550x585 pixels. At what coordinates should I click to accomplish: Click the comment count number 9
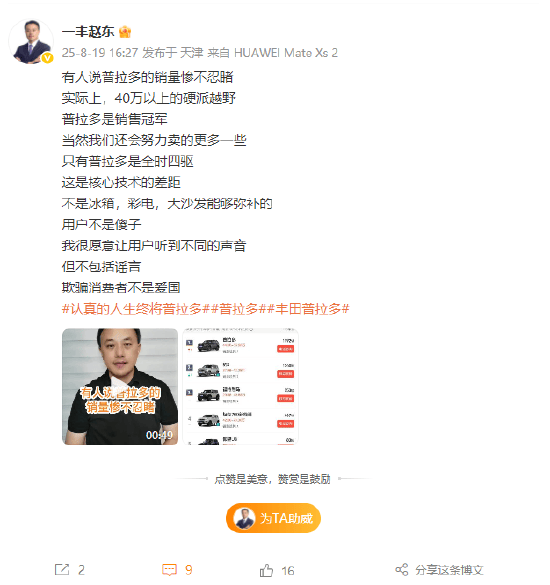click(189, 570)
